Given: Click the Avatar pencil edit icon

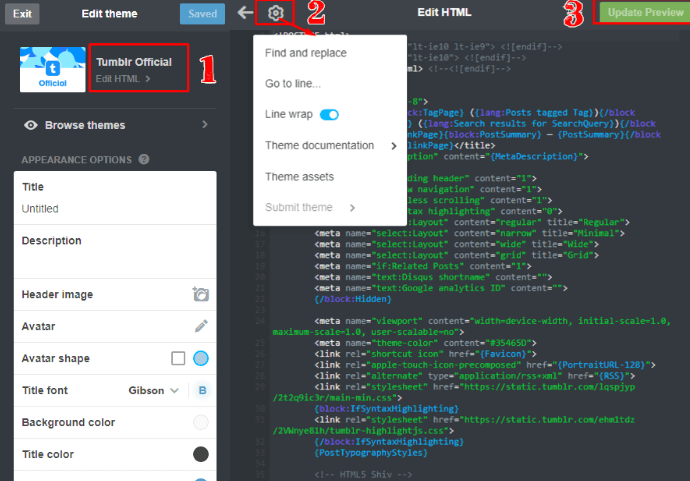Looking at the screenshot, I should [x=201, y=326].
